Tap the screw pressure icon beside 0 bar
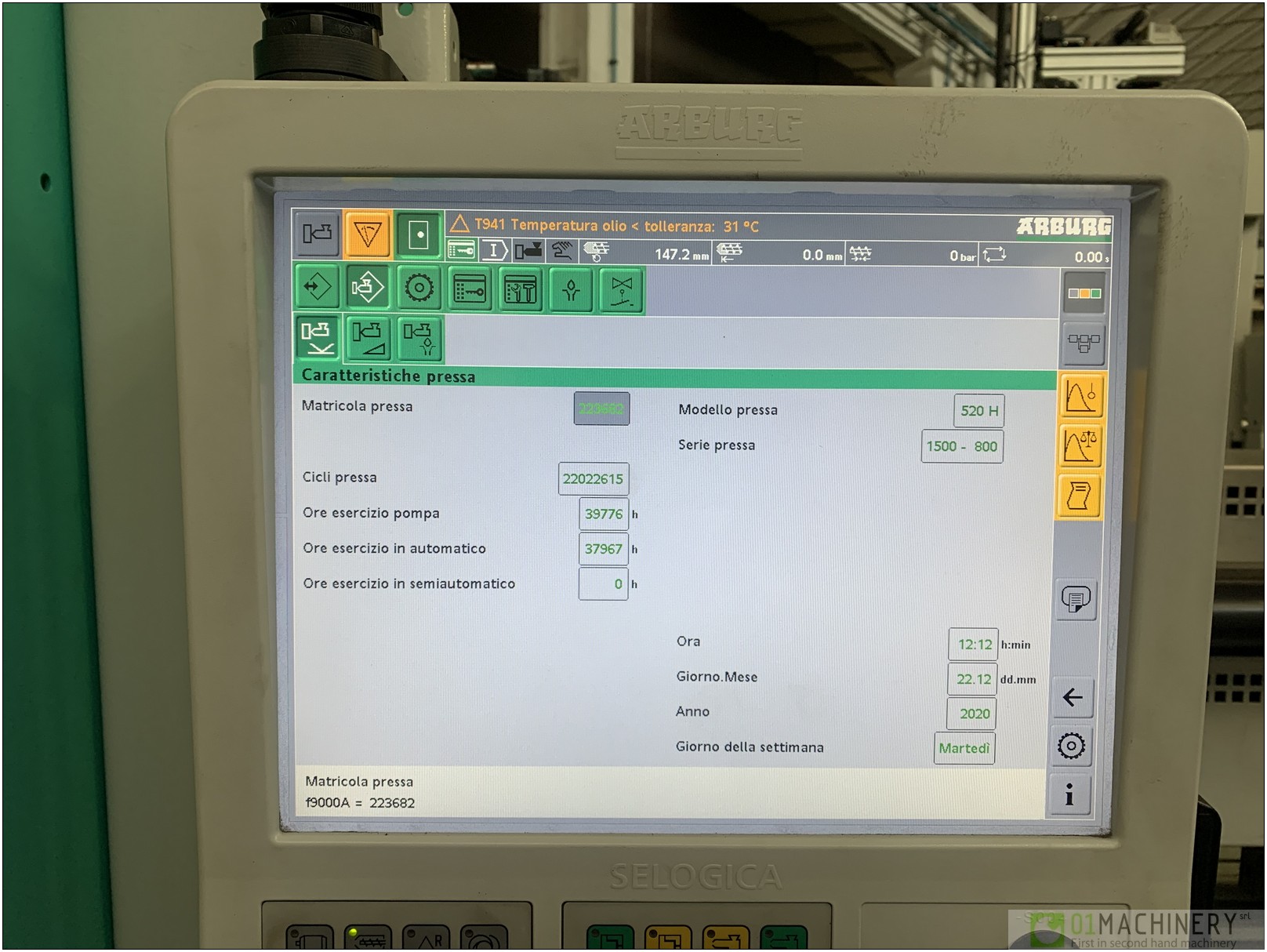Image resolution: width=1267 pixels, height=952 pixels. 860,253
